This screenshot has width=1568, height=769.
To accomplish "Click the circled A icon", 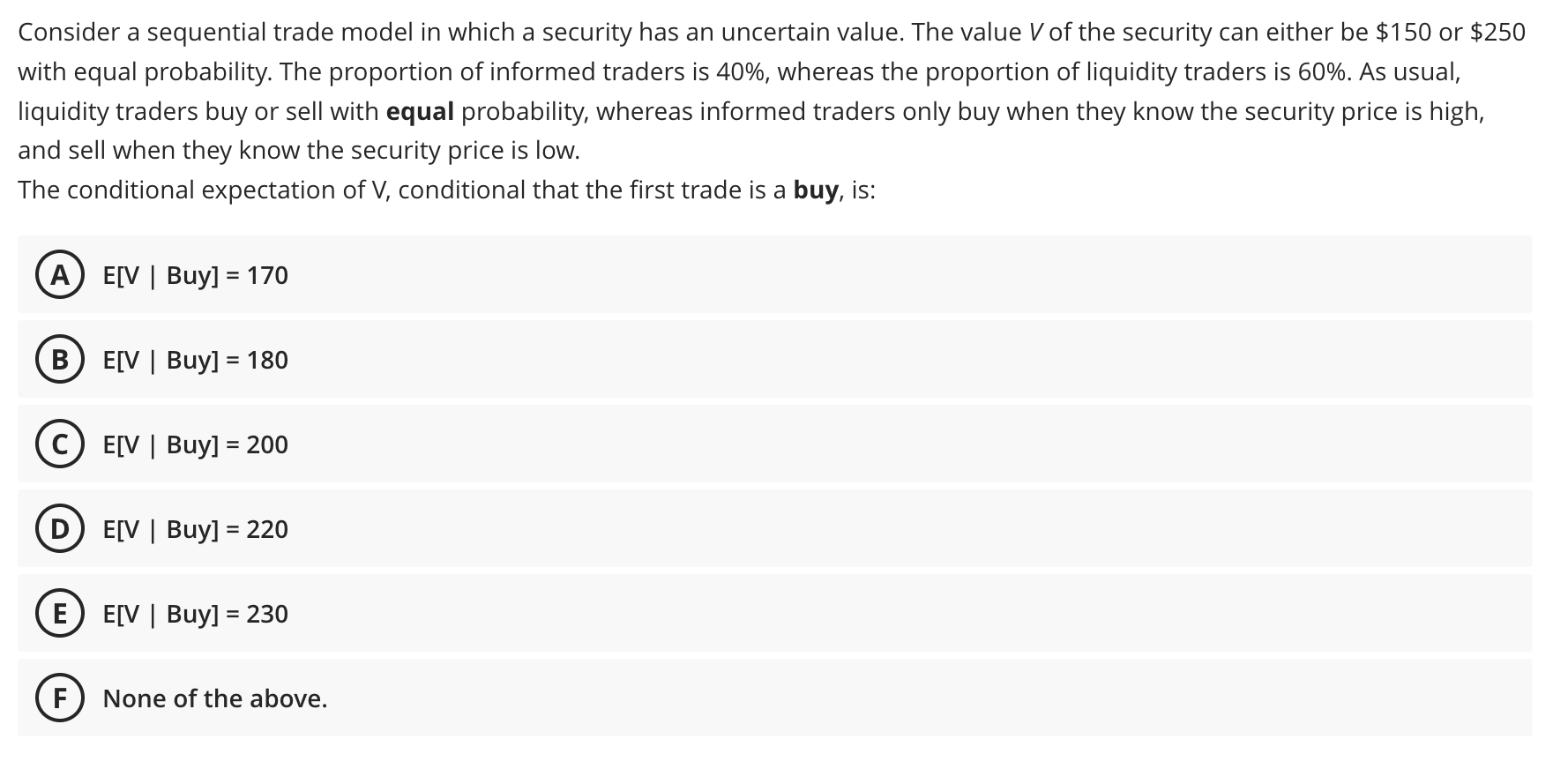I will pos(61,275).
